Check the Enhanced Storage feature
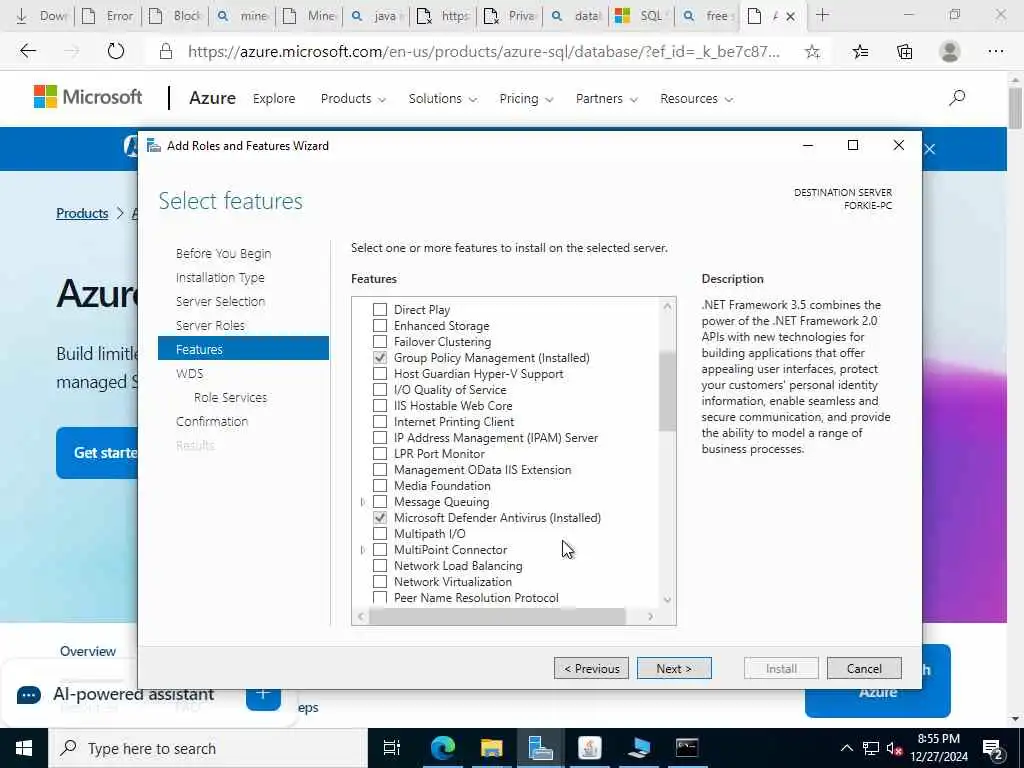Screen dimensions: 1024x768 [379, 325]
